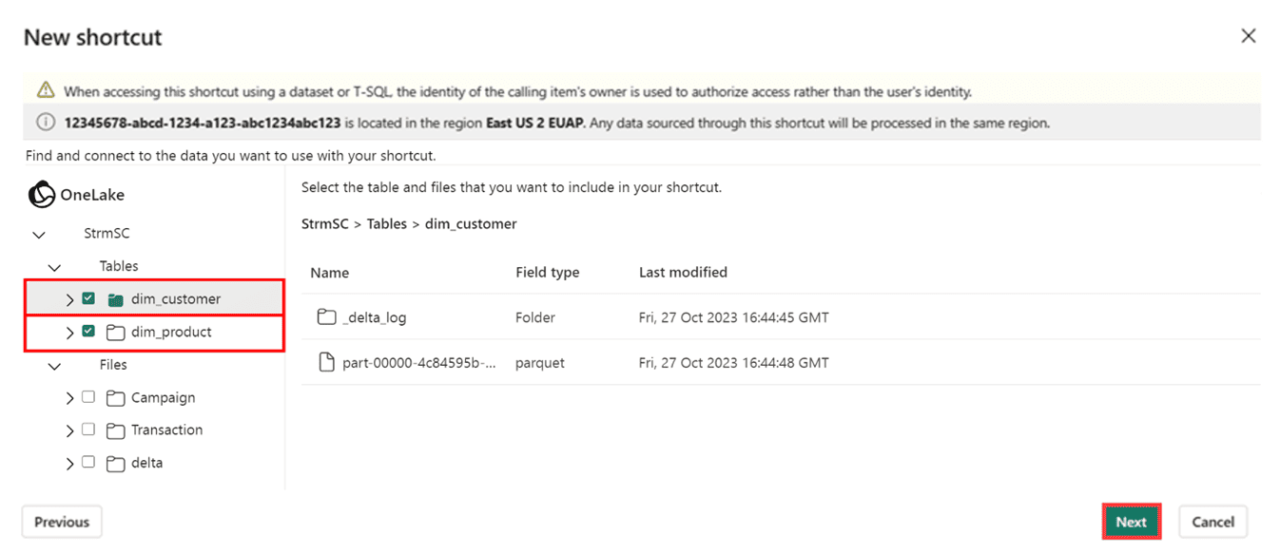Sort by Last modified column header
Image resolution: width=1280 pixels, height=554 pixels.
click(683, 272)
